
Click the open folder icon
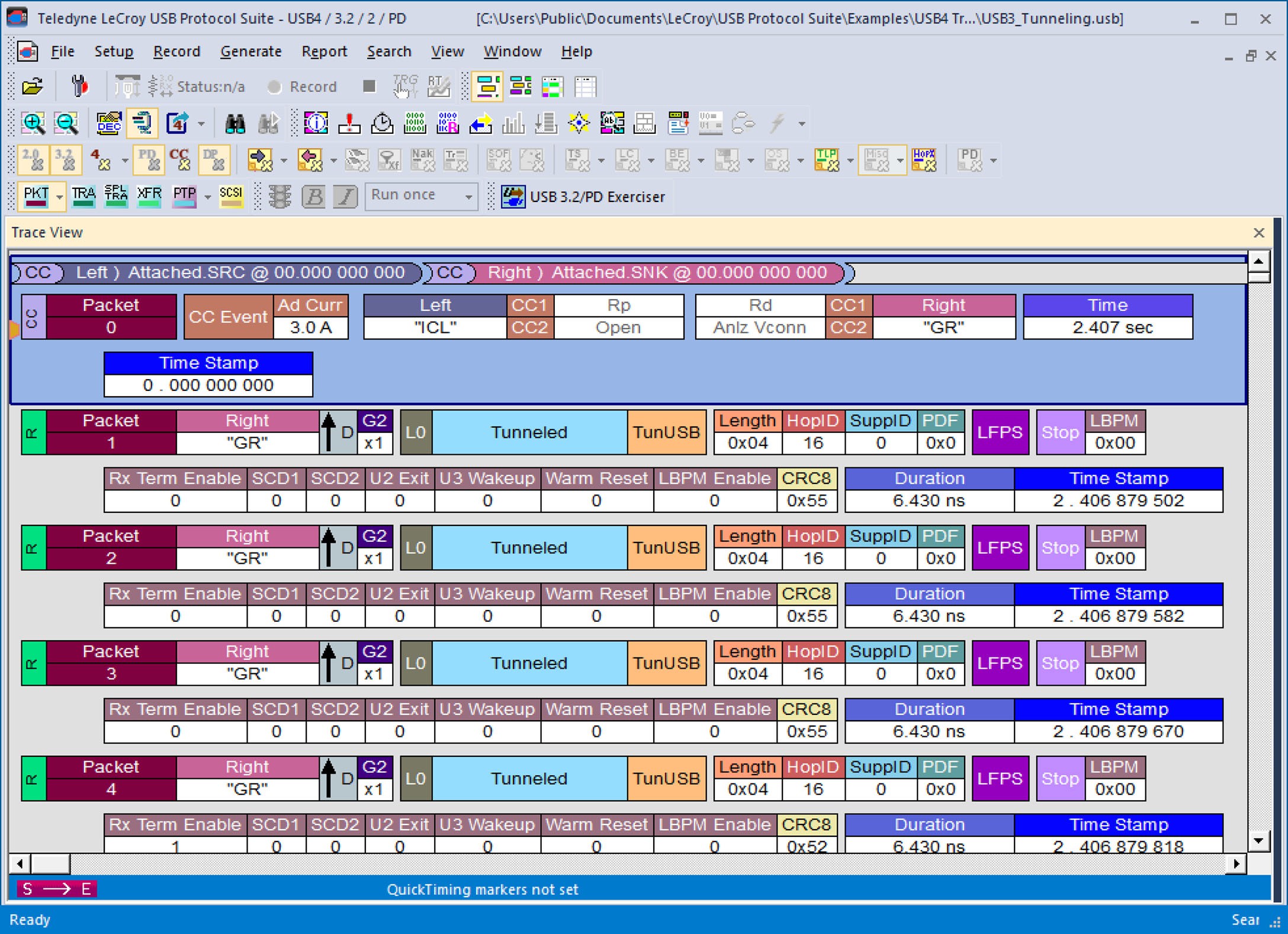coord(33,86)
